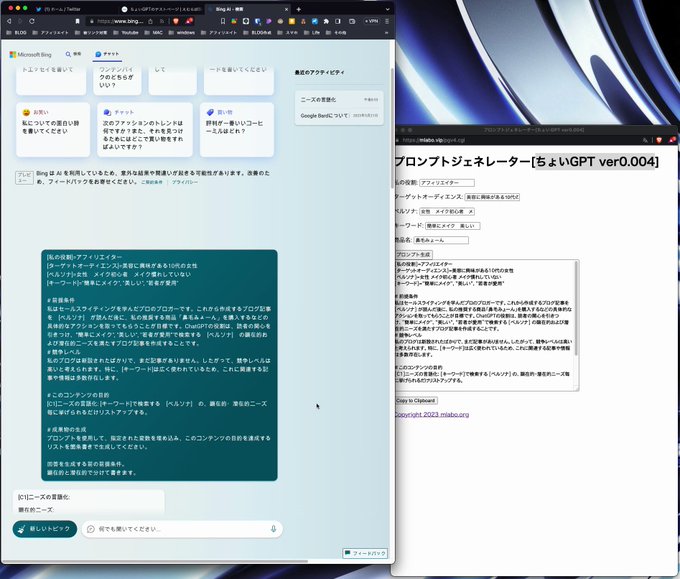
Task: Open a new browser tab with plus
Action: (x=298, y=9)
